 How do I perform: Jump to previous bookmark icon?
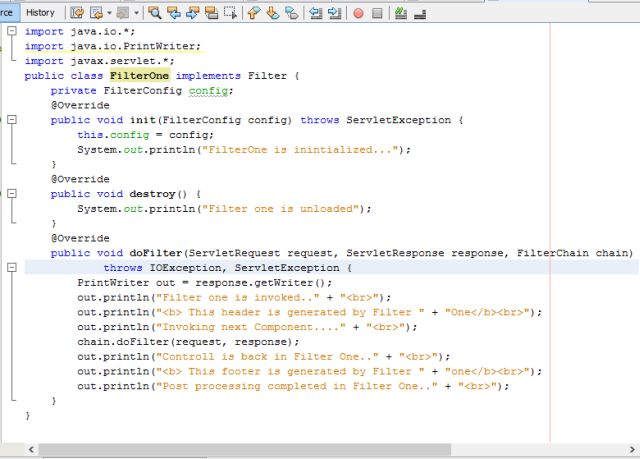[253, 13]
